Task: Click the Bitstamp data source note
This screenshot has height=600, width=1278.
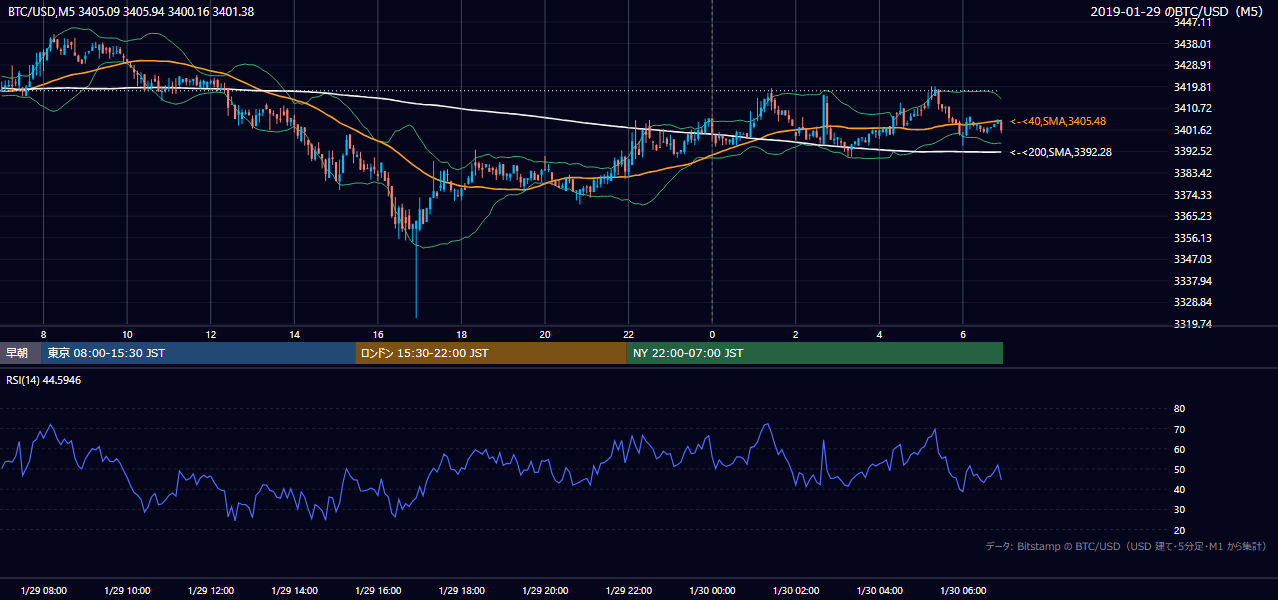Action: pyautogui.click(x=1126, y=546)
